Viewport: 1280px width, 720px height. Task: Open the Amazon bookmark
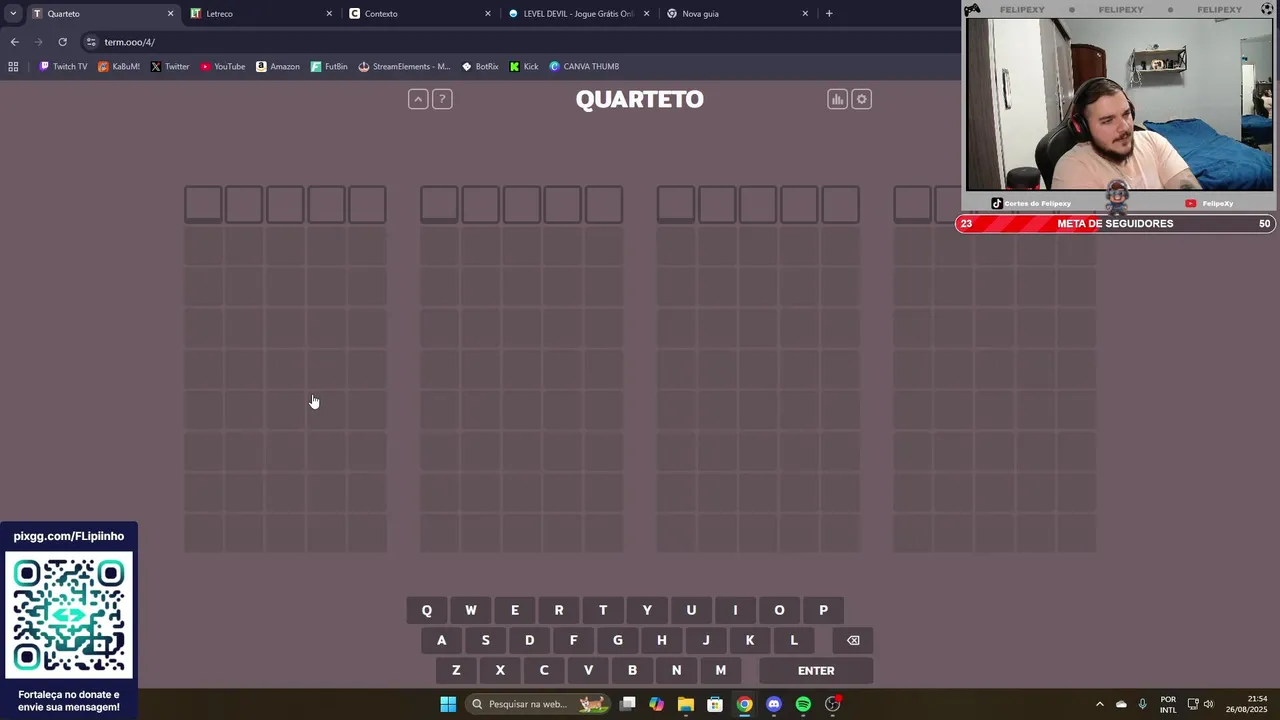(278, 66)
